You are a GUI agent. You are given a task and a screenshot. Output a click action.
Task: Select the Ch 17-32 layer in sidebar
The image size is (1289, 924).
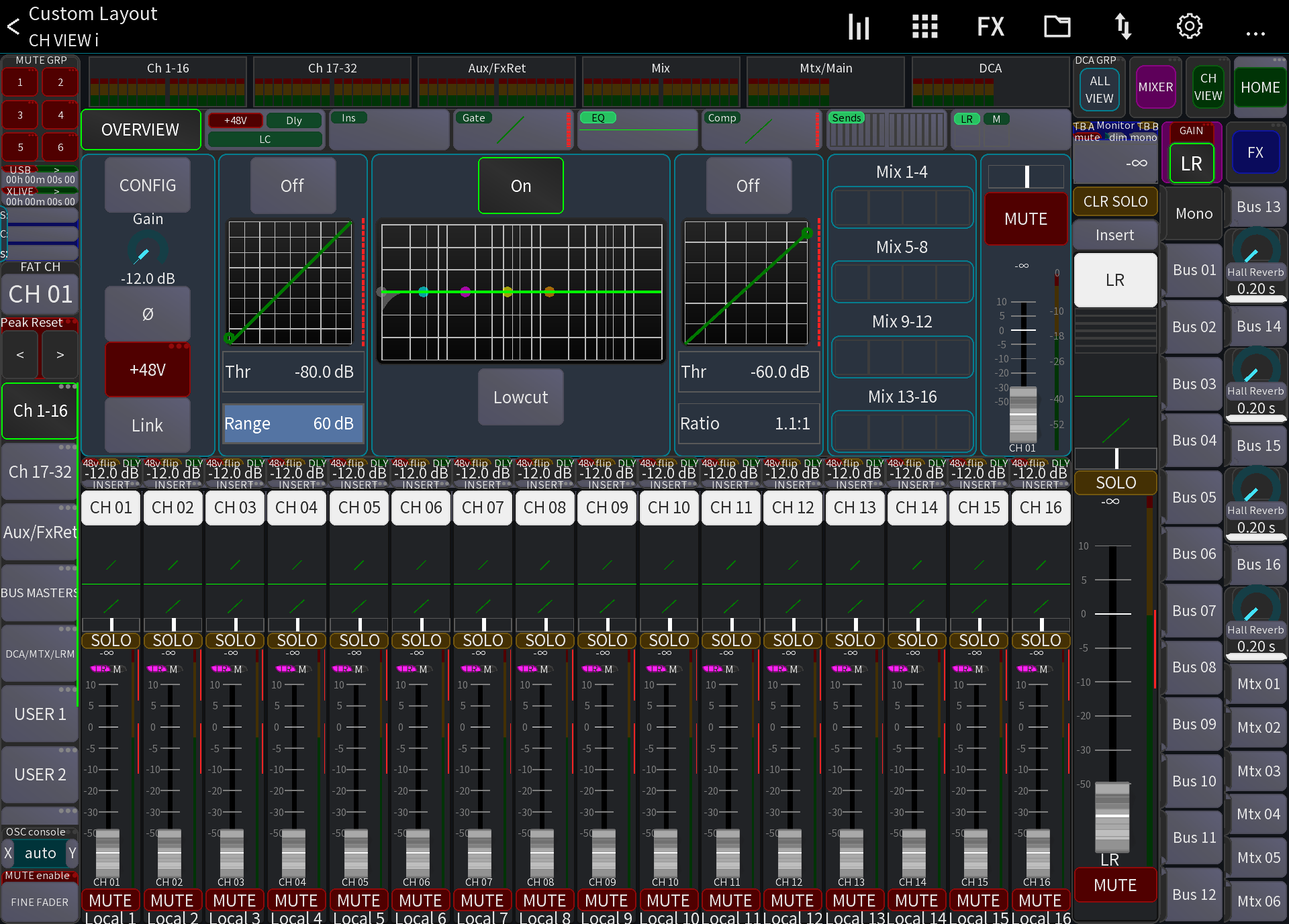pos(40,472)
